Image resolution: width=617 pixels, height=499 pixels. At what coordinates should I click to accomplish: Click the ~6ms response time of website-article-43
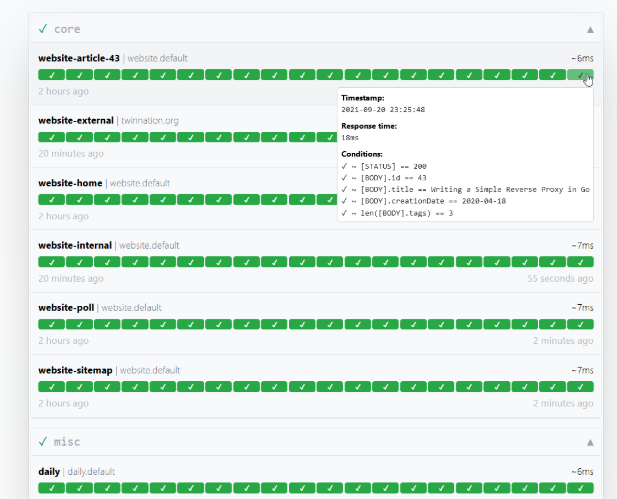(582, 58)
